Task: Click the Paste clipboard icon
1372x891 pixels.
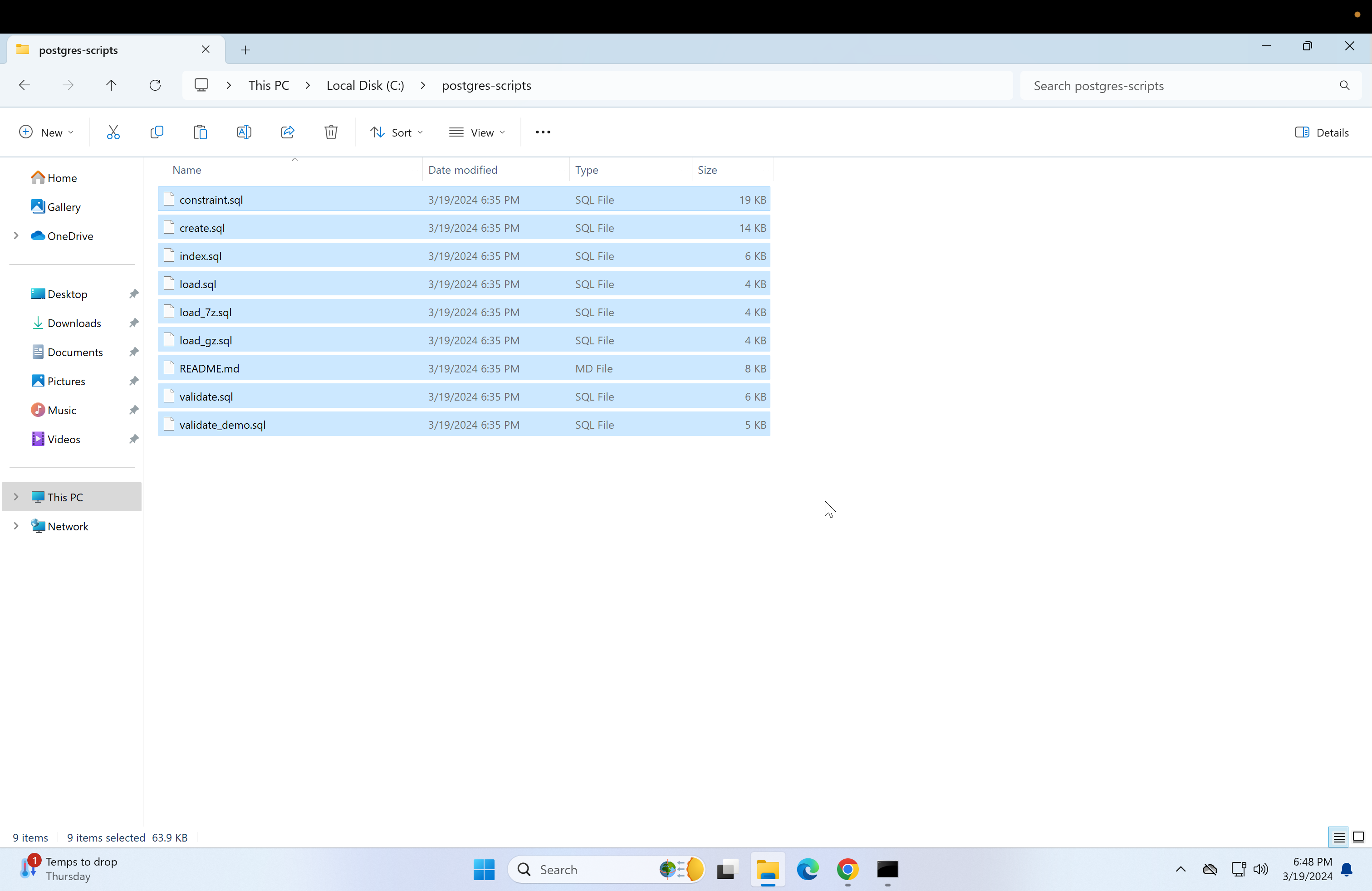Action: point(200,132)
